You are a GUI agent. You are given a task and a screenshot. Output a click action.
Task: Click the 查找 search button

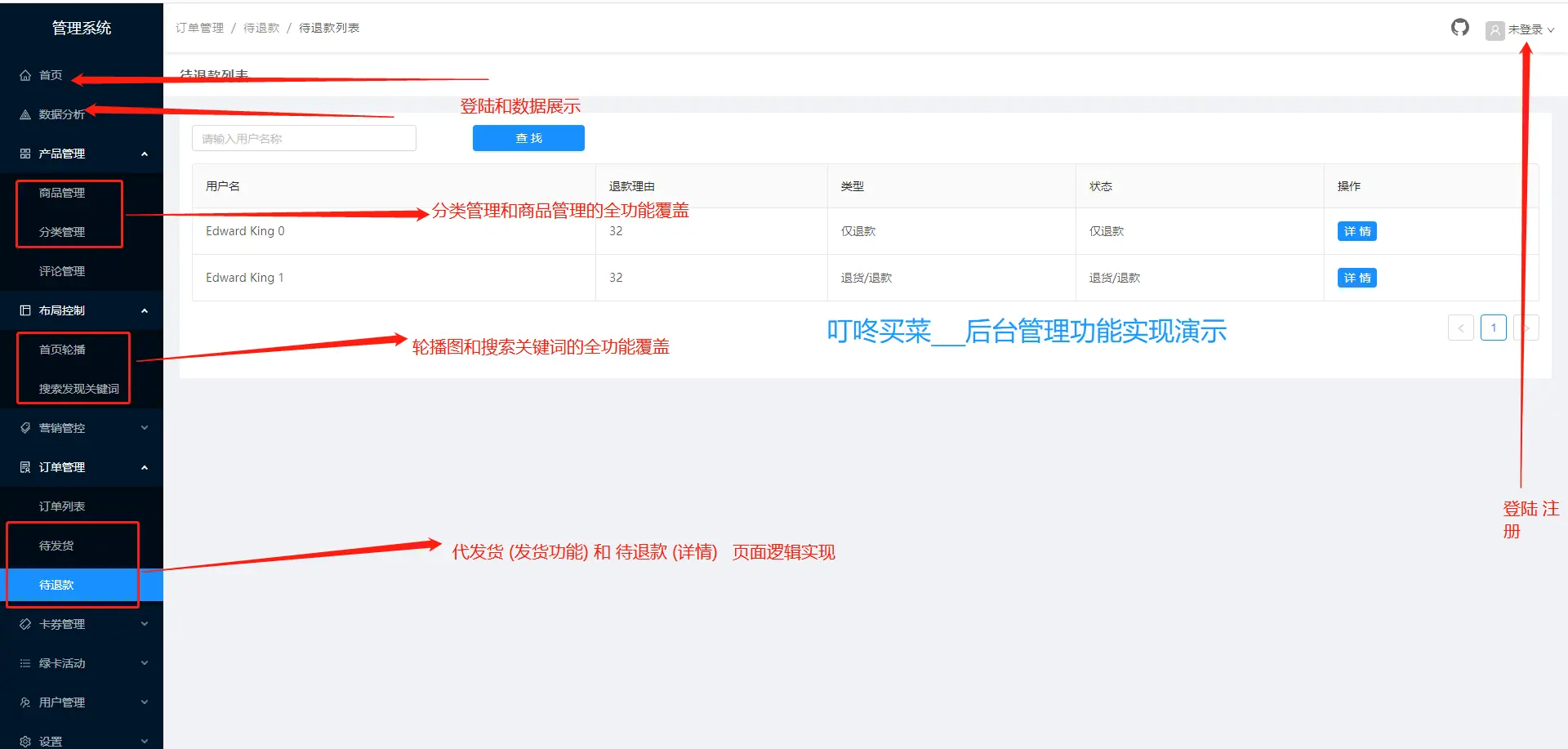(528, 138)
